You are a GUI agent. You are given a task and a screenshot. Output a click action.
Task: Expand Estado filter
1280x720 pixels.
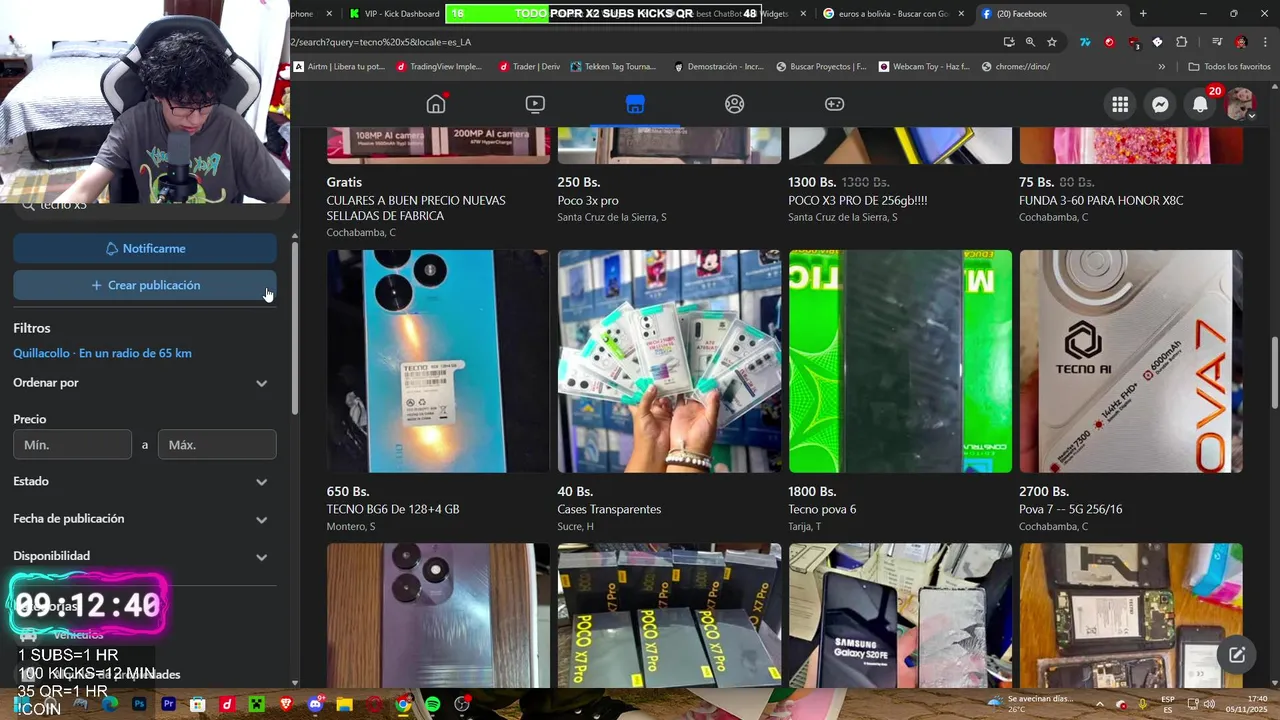tap(145, 481)
